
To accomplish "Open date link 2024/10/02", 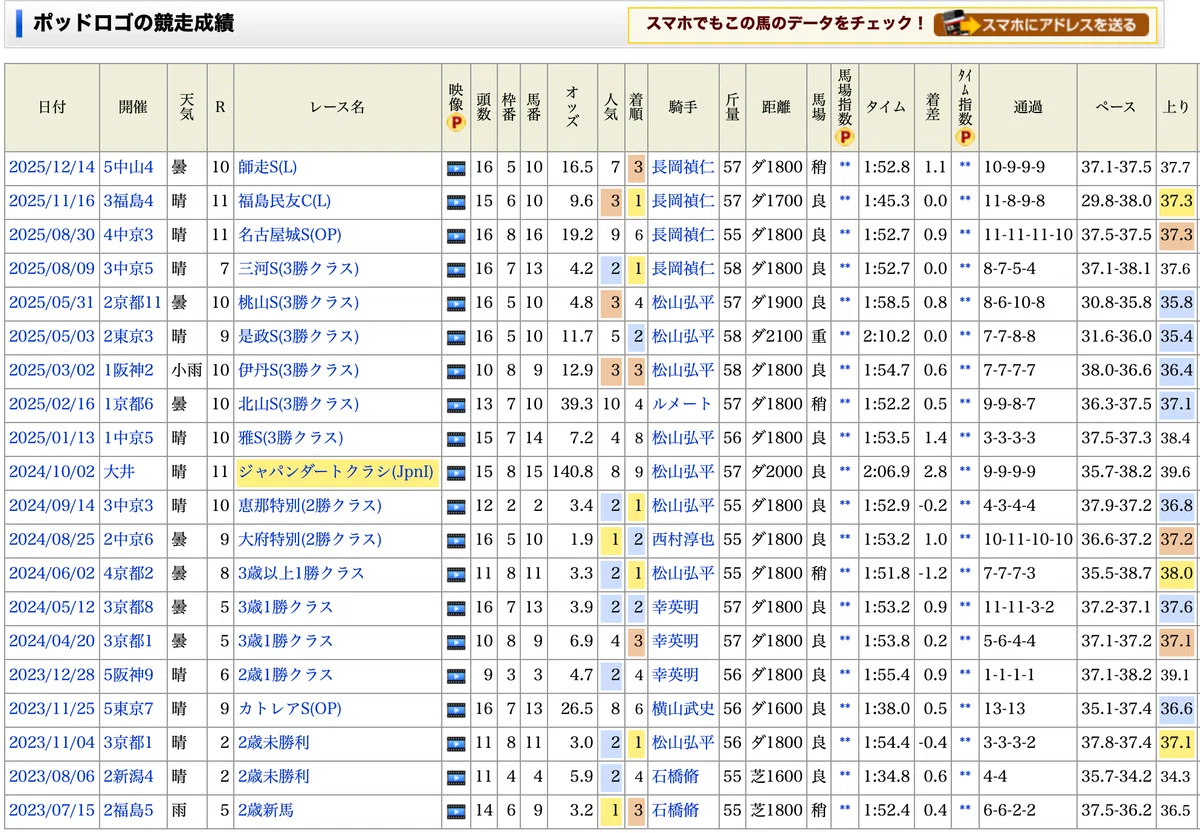I will point(50,473).
